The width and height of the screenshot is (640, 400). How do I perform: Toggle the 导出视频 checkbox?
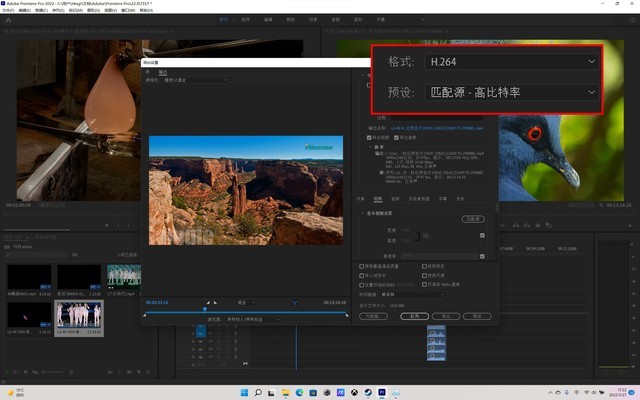point(369,138)
